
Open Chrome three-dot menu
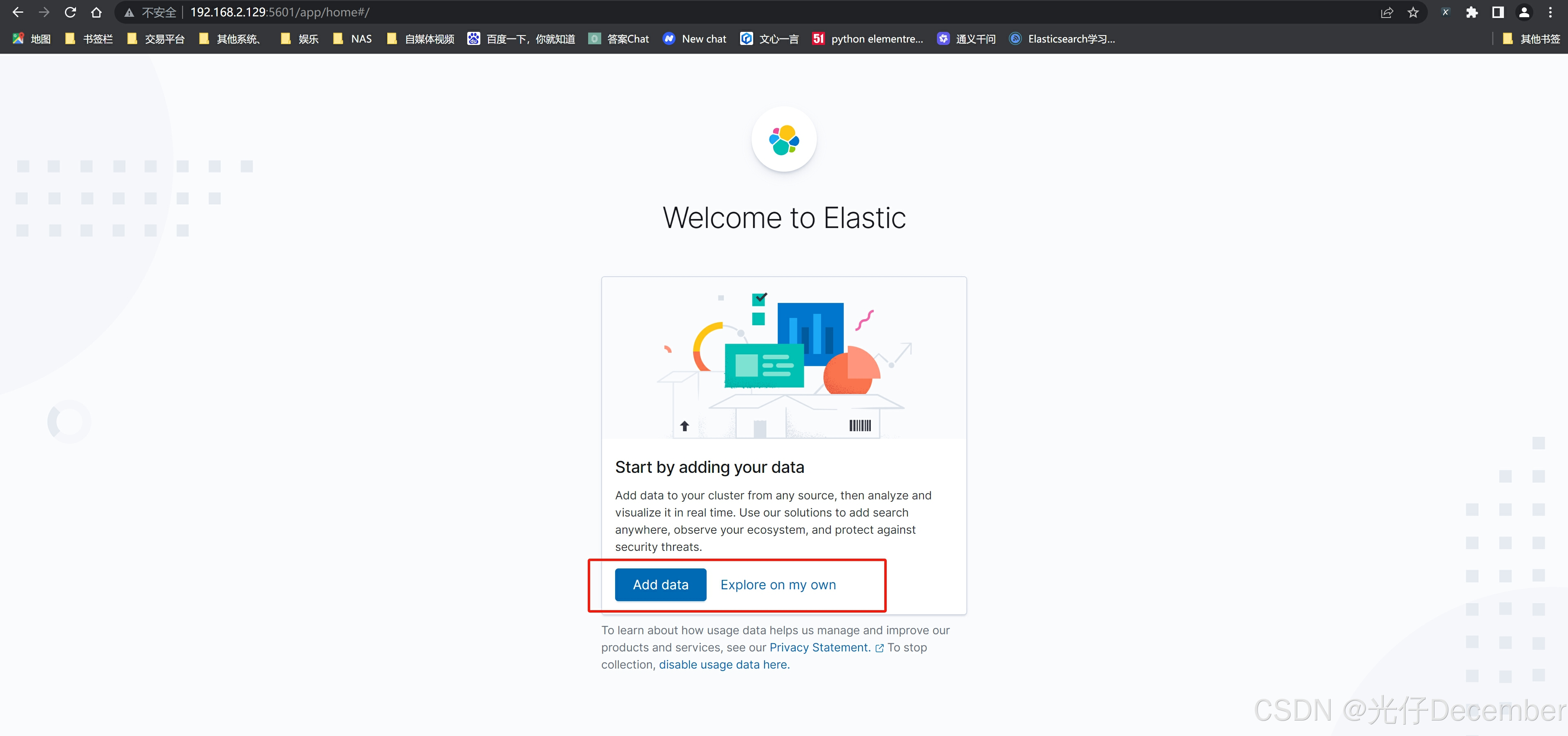(x=1550, y=12)
